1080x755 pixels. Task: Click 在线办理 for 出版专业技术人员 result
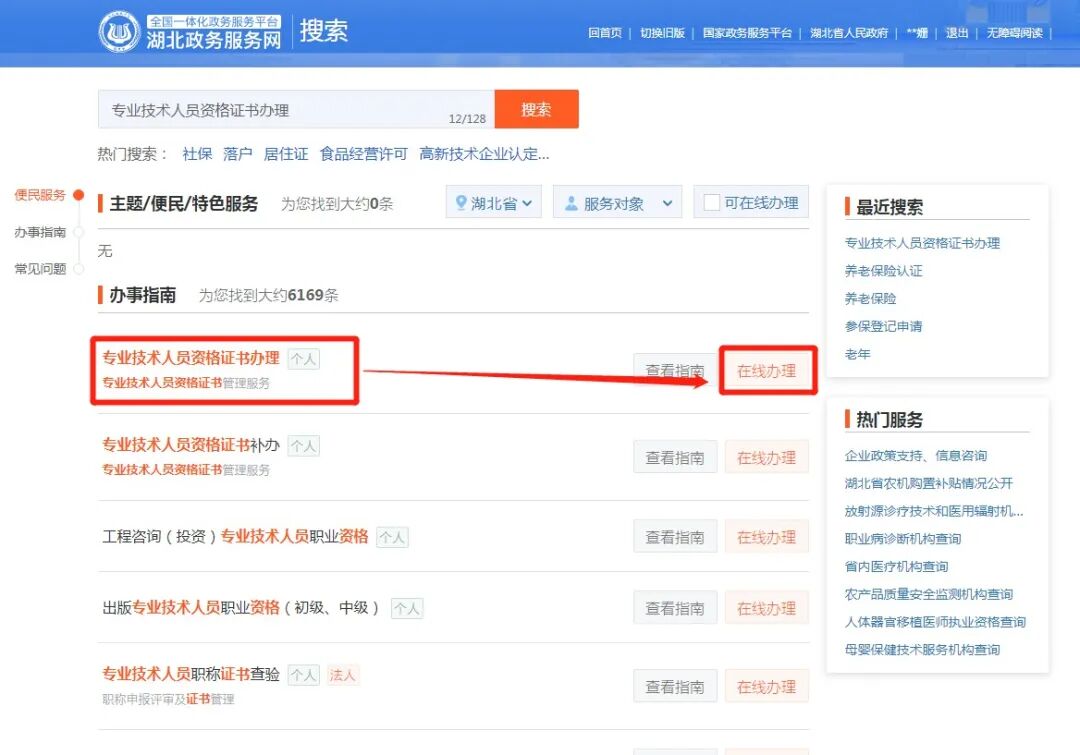767,608
